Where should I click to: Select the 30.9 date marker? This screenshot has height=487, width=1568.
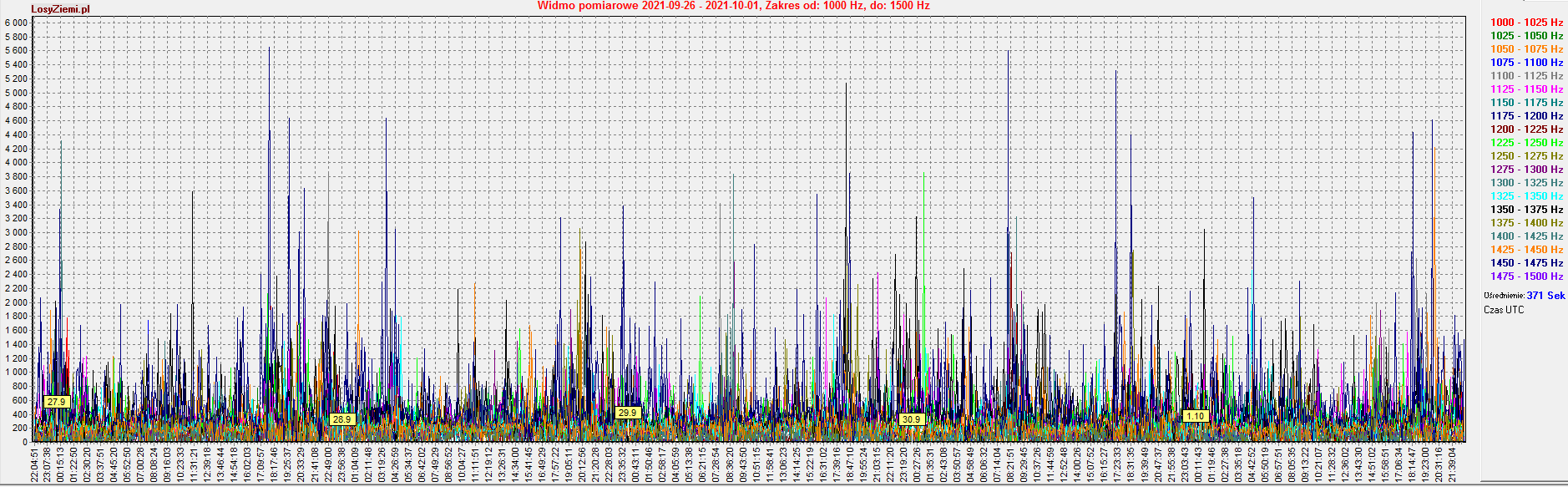pyautogui.click(x=911, y=419)
